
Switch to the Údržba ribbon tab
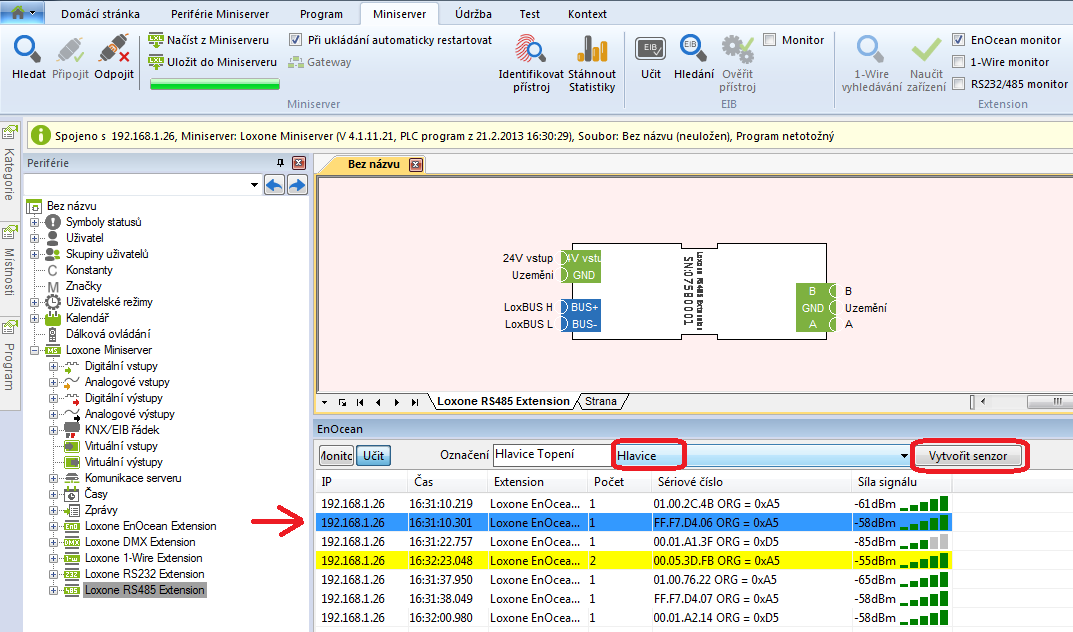point(473,15)
